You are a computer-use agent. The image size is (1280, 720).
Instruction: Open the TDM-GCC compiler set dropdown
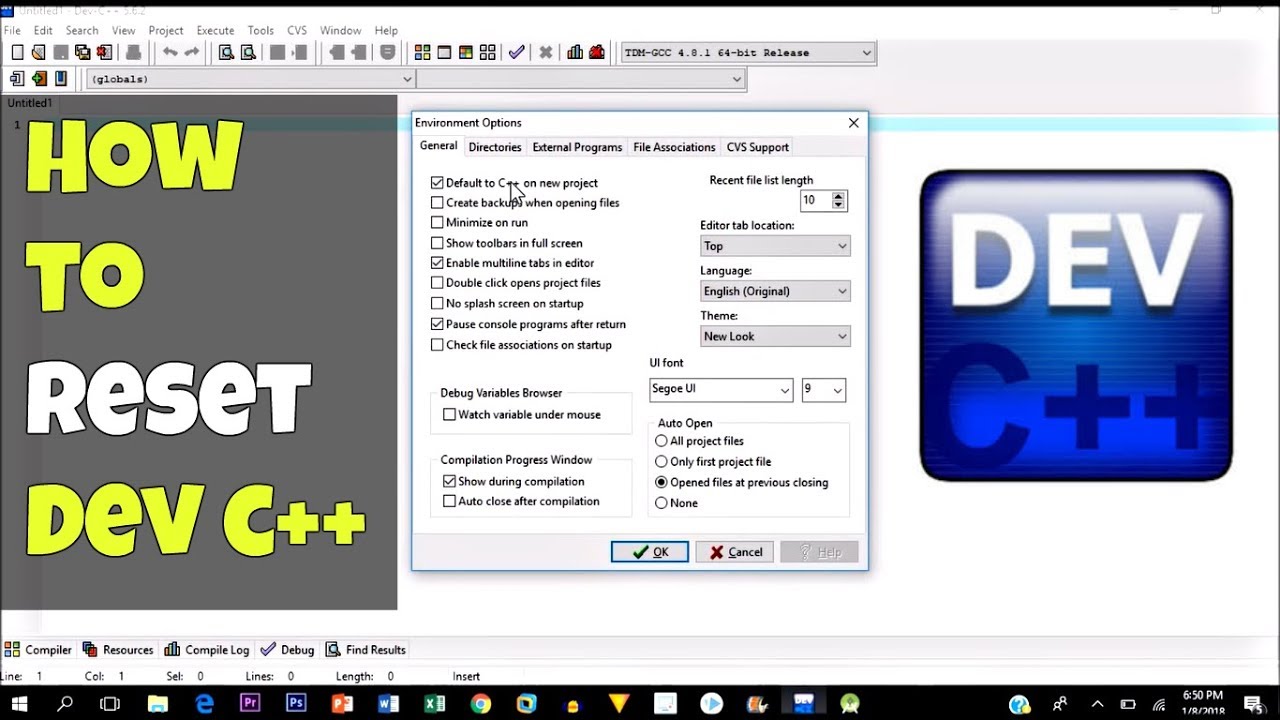748,53
